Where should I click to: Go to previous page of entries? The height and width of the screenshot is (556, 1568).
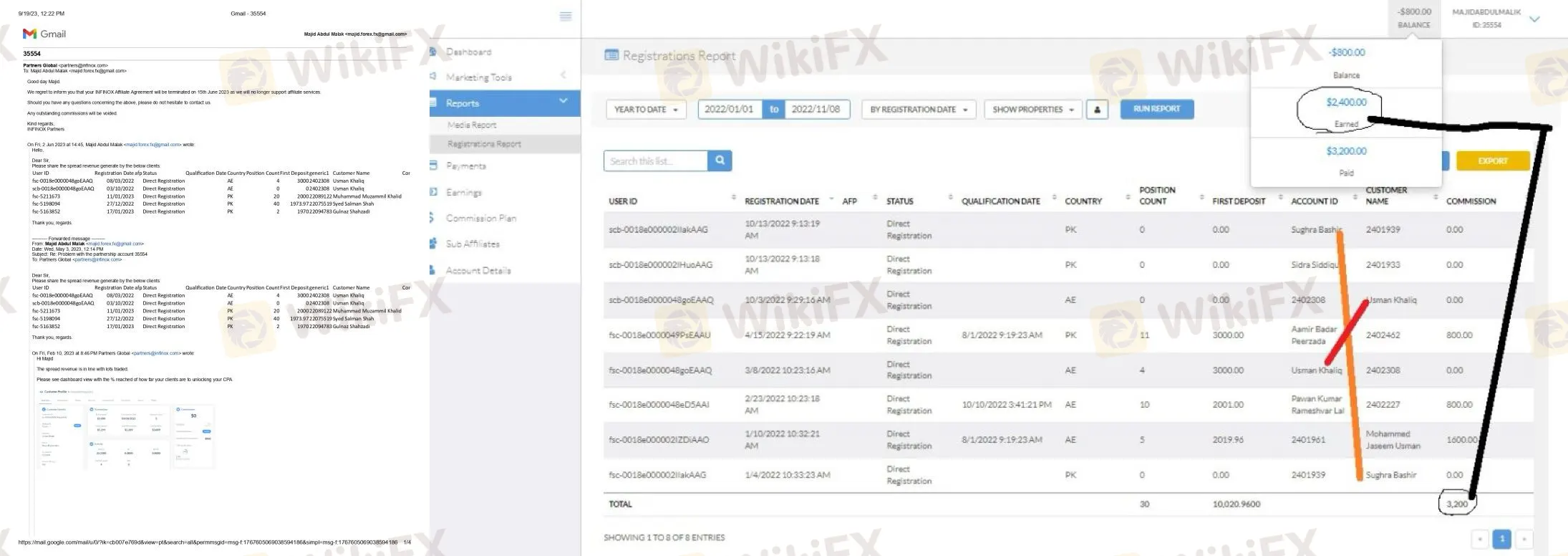(1479, 538)
